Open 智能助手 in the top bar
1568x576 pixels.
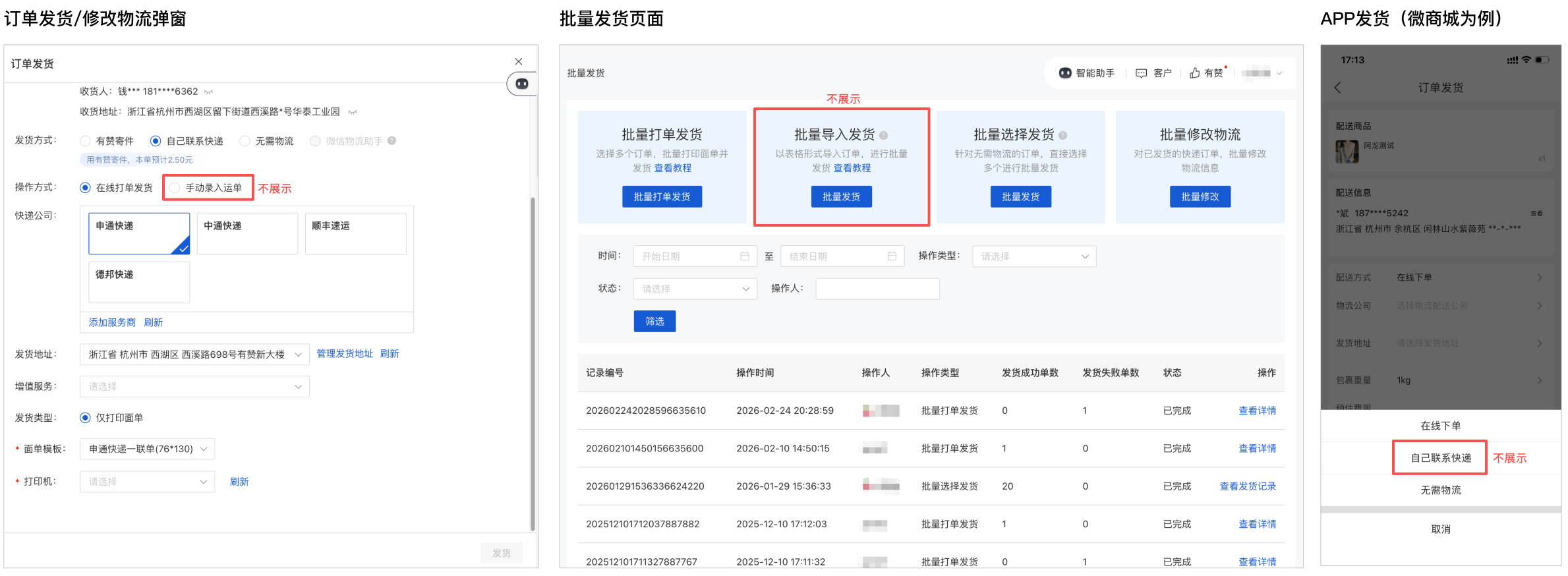[x=1086, y=73]
